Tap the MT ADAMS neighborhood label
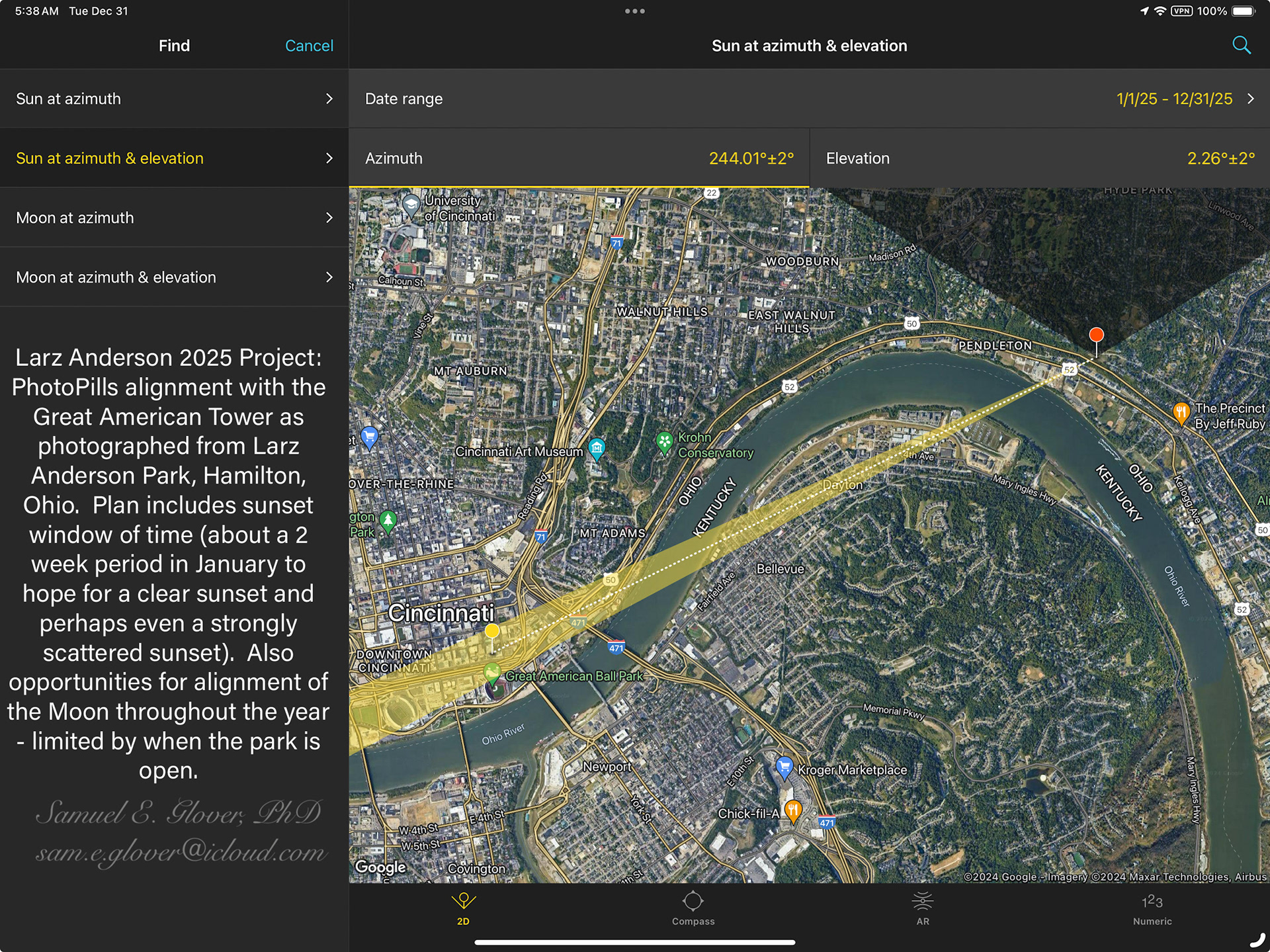The image size is (1270, 952). pyautogui.click(x=613, y=533)
